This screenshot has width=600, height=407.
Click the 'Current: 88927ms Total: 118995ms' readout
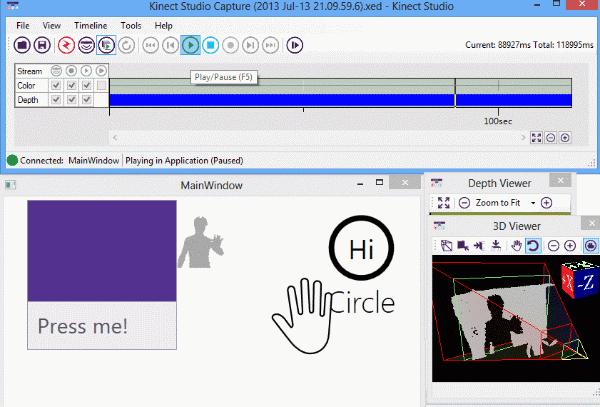(529, 45)
